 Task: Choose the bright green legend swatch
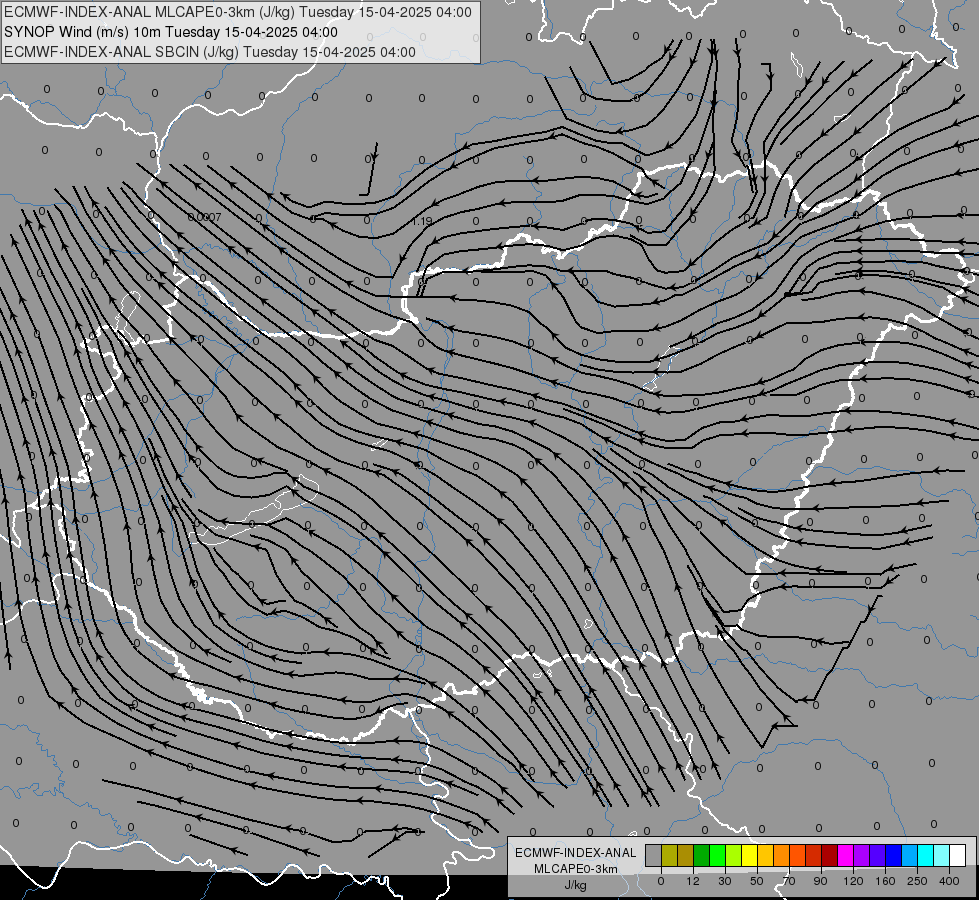pos(717,855)
